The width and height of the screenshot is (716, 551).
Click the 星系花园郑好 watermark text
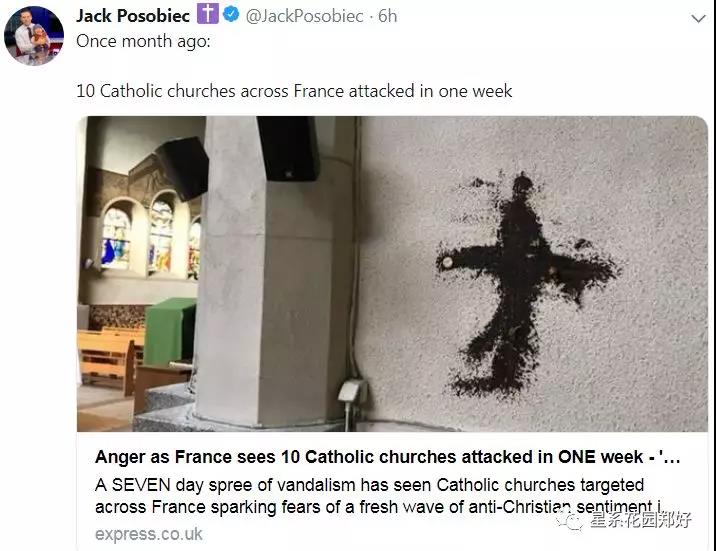click(x=641, y=520)
